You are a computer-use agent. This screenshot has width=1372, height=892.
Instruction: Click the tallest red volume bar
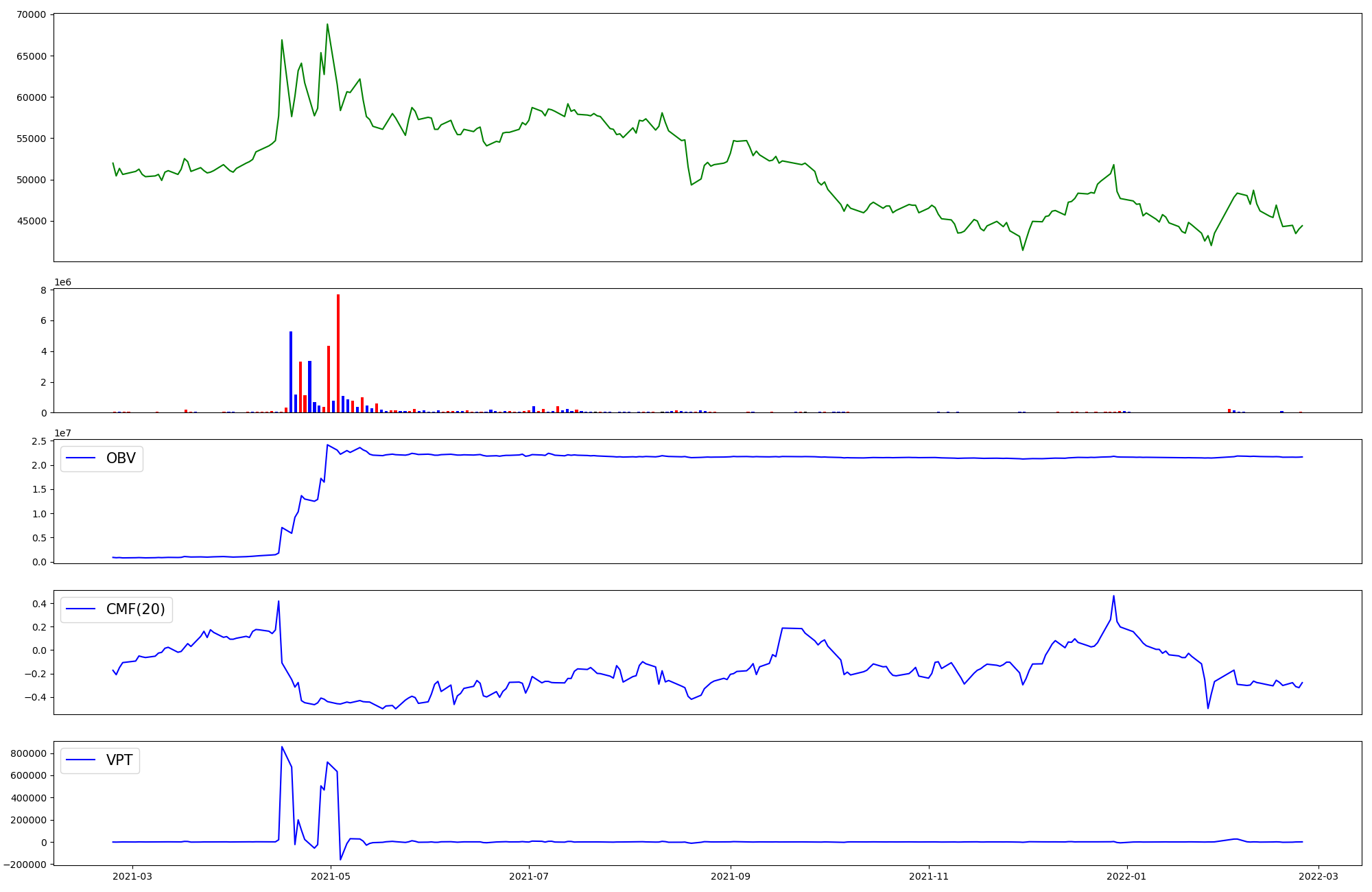point(338,353)
